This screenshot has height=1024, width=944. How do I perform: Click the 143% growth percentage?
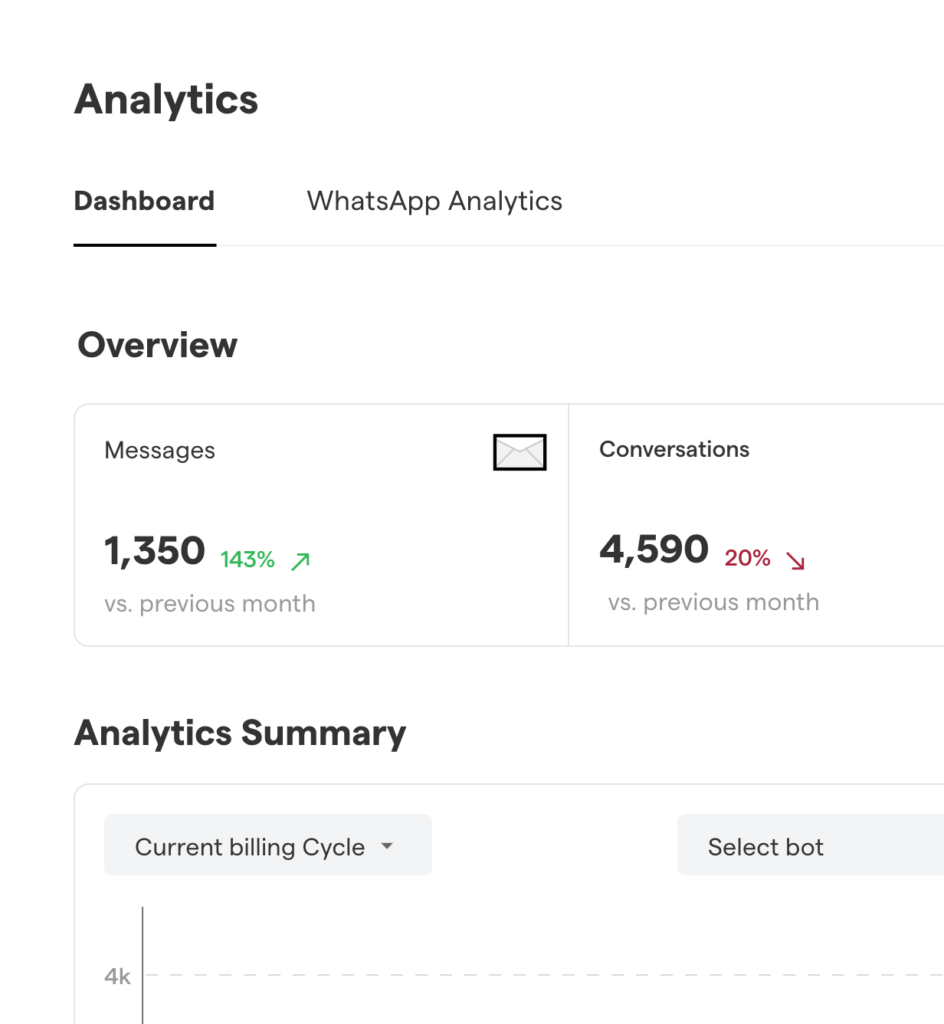(247, 560)
